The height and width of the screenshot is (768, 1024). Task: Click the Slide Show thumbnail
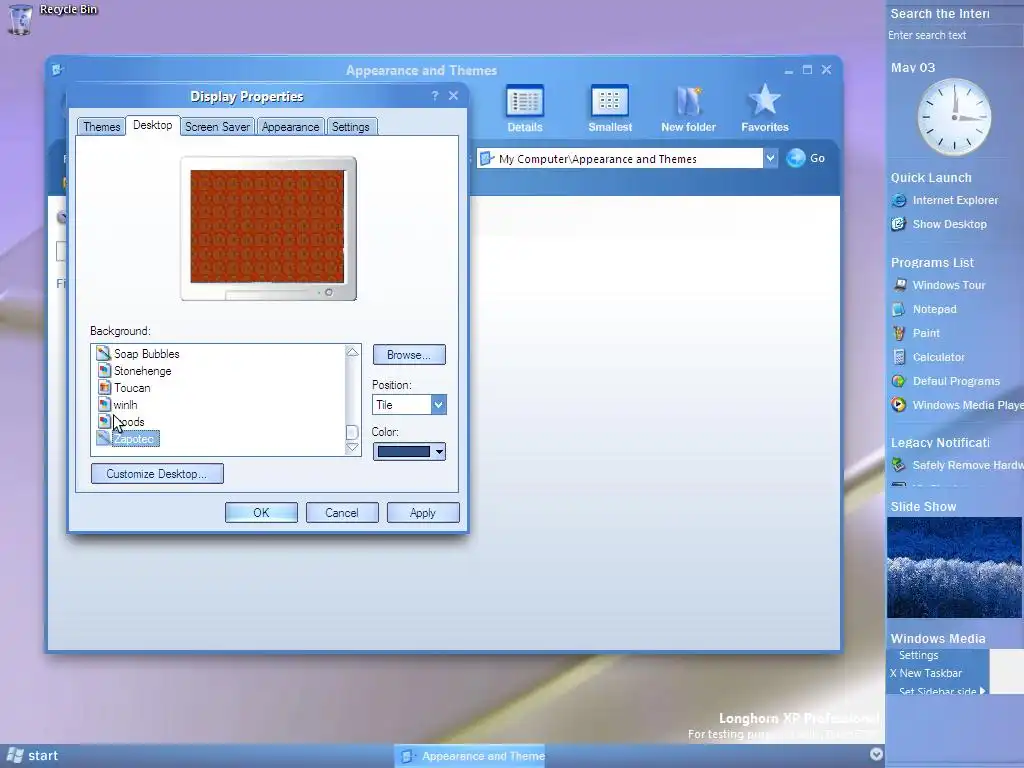pos(954,568)
